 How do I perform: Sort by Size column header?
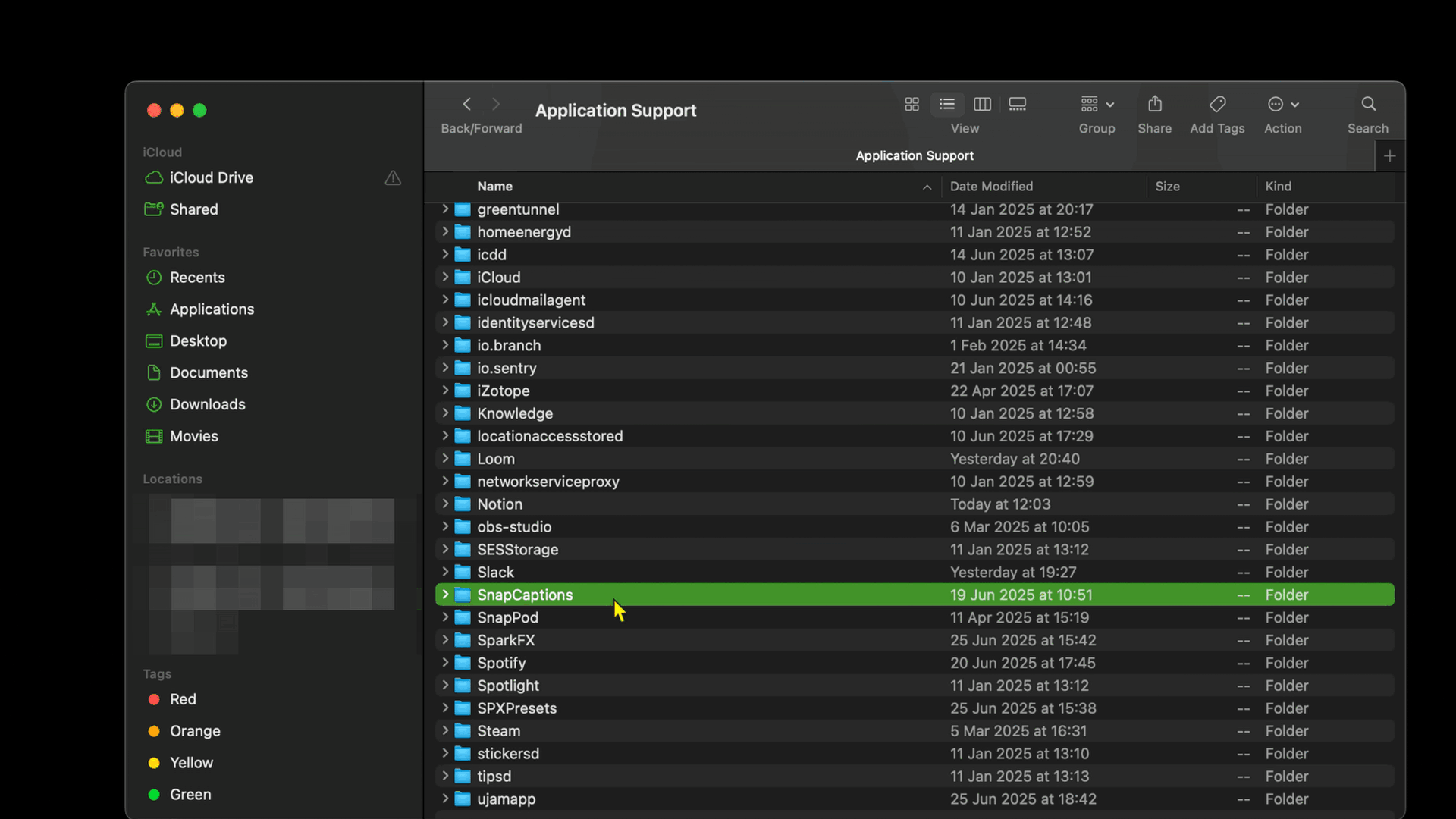pyautogui.click(x=1167, y=187)
